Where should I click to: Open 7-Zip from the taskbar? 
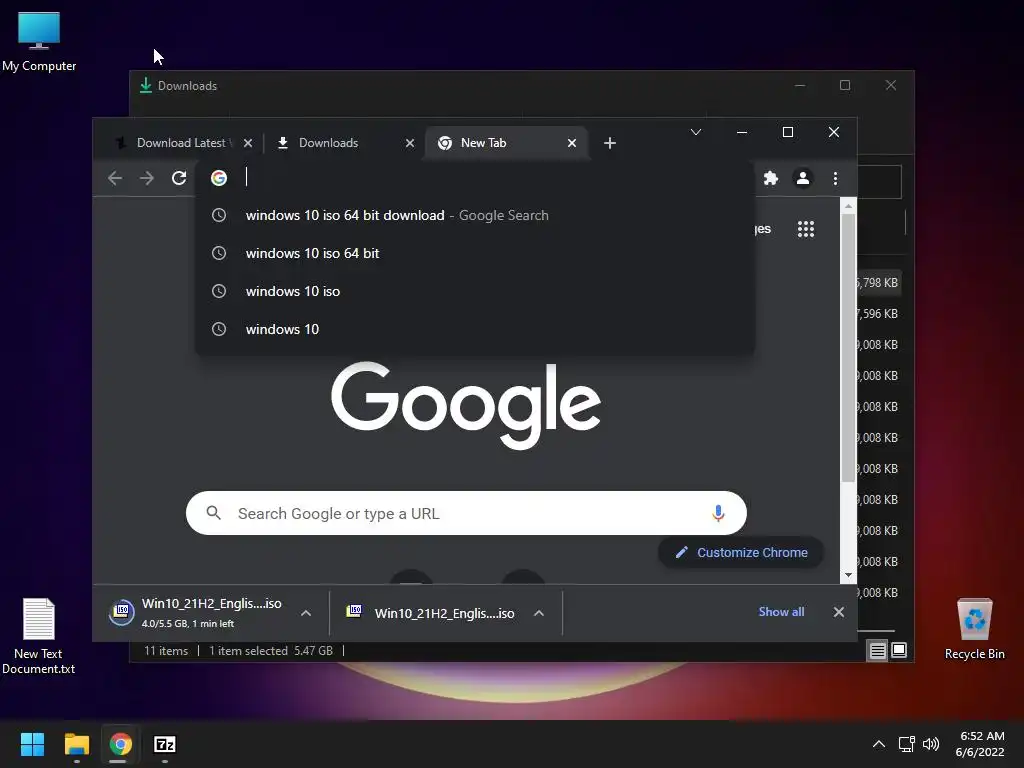point(165,744)
